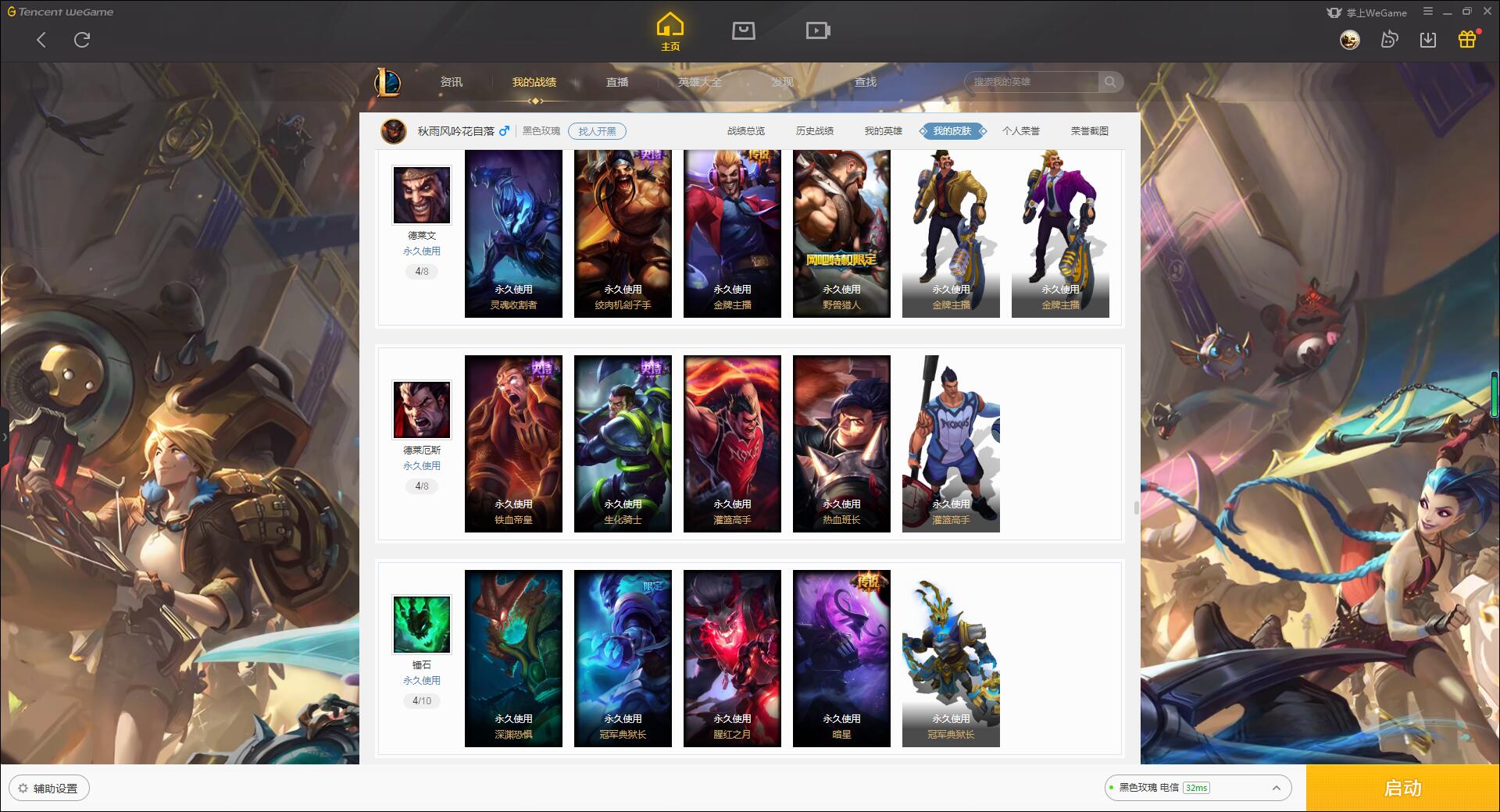Open the 腥红之月 skin card
The width and height of the screenshot is (1500, 812).
coord(732,658)
